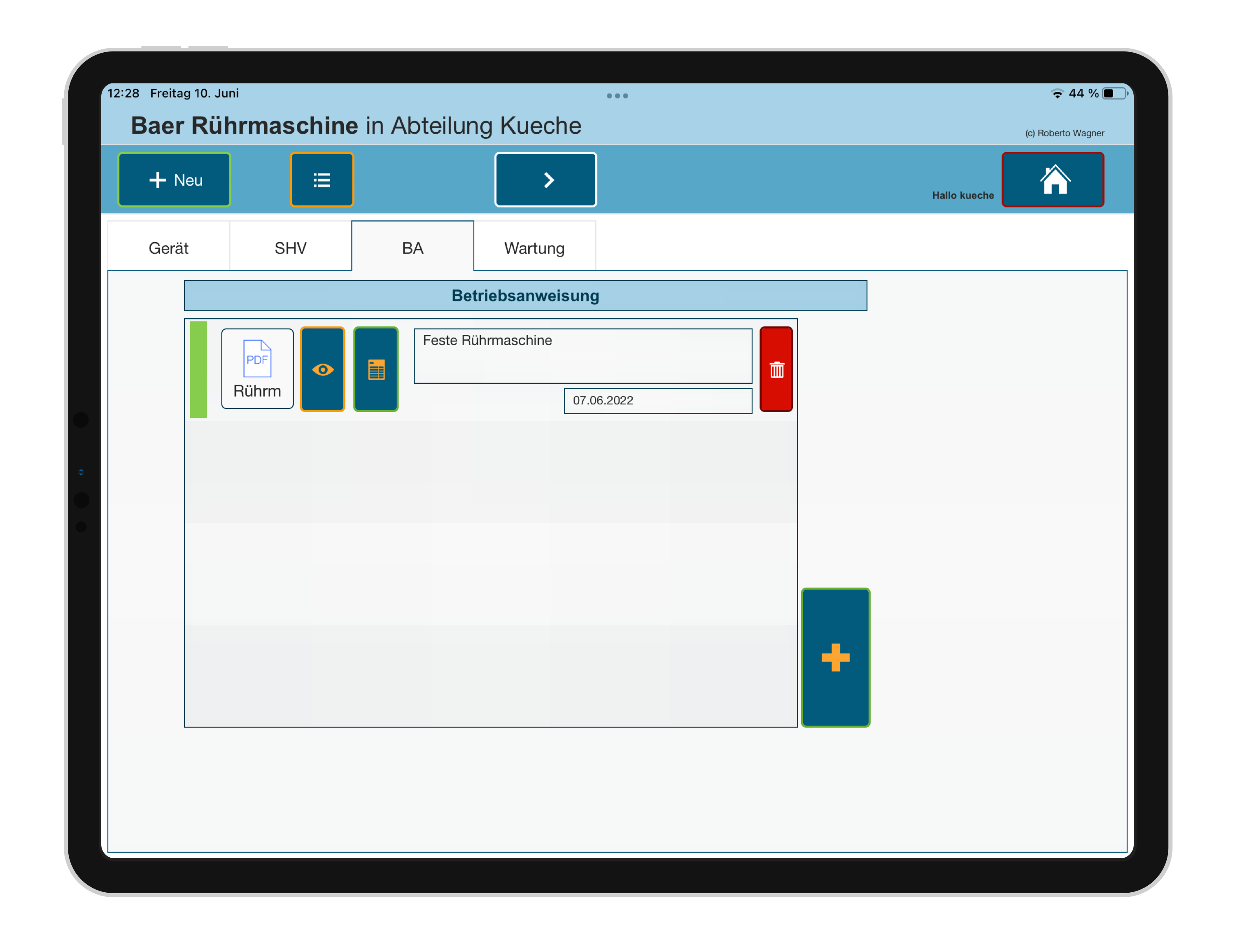Tap the three-dot multitasking indicator
Viewport: 1235px width, 952px height.
[x=617, y=96]
